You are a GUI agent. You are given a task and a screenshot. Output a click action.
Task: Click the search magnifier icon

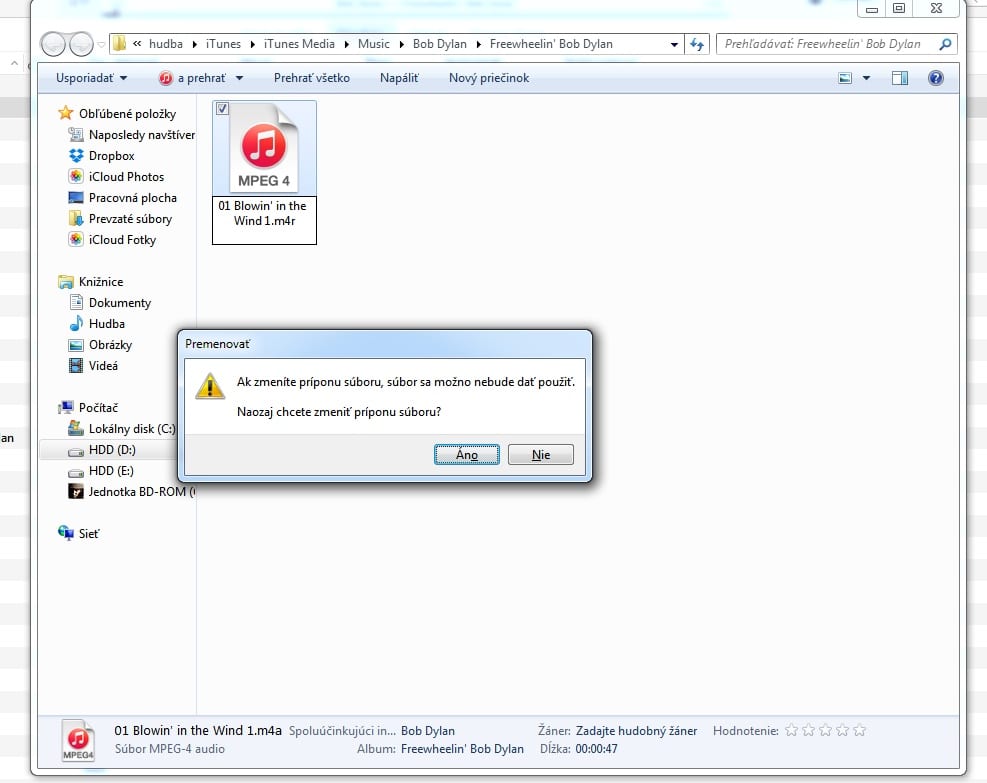pos(945,44)
